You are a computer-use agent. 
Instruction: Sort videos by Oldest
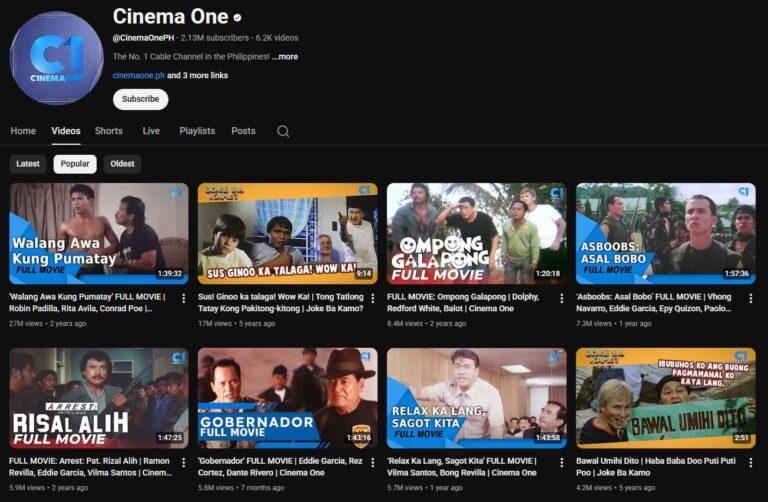click(x=122, y=164)
